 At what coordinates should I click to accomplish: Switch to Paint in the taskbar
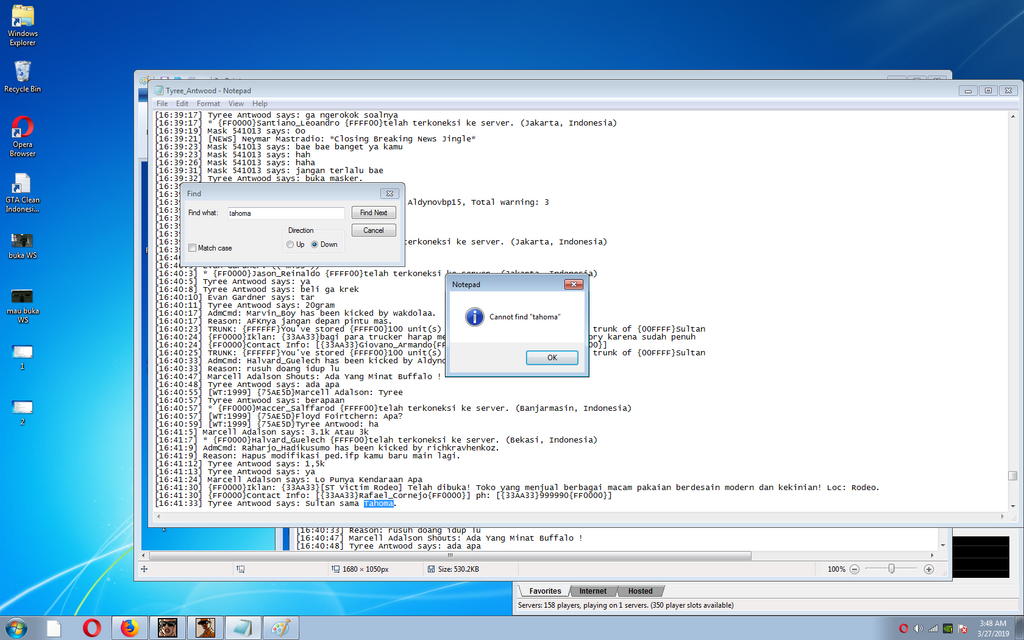point(281,628)
